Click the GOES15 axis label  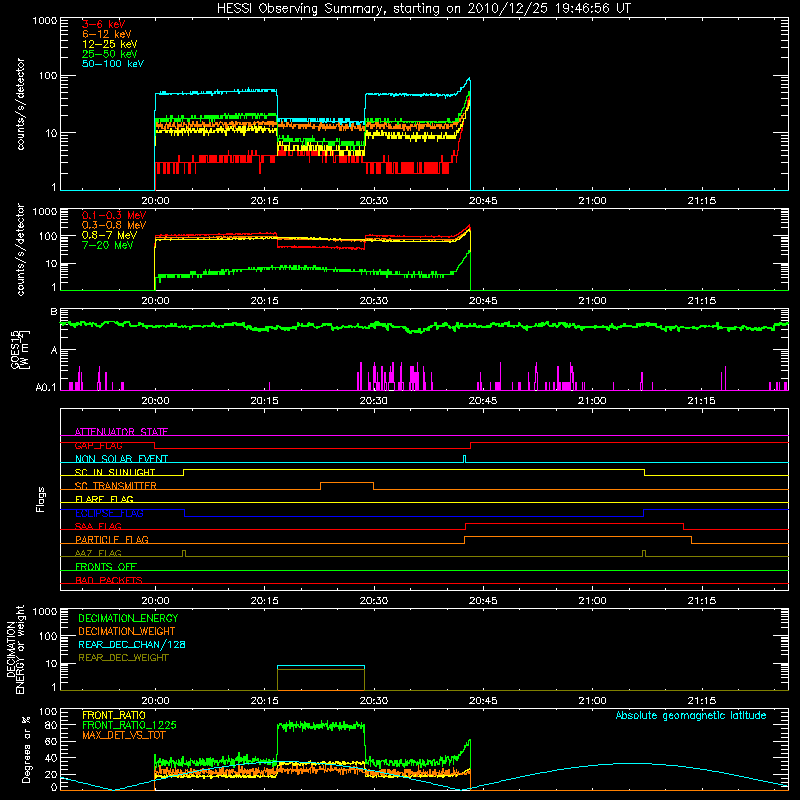pos(20,349)
